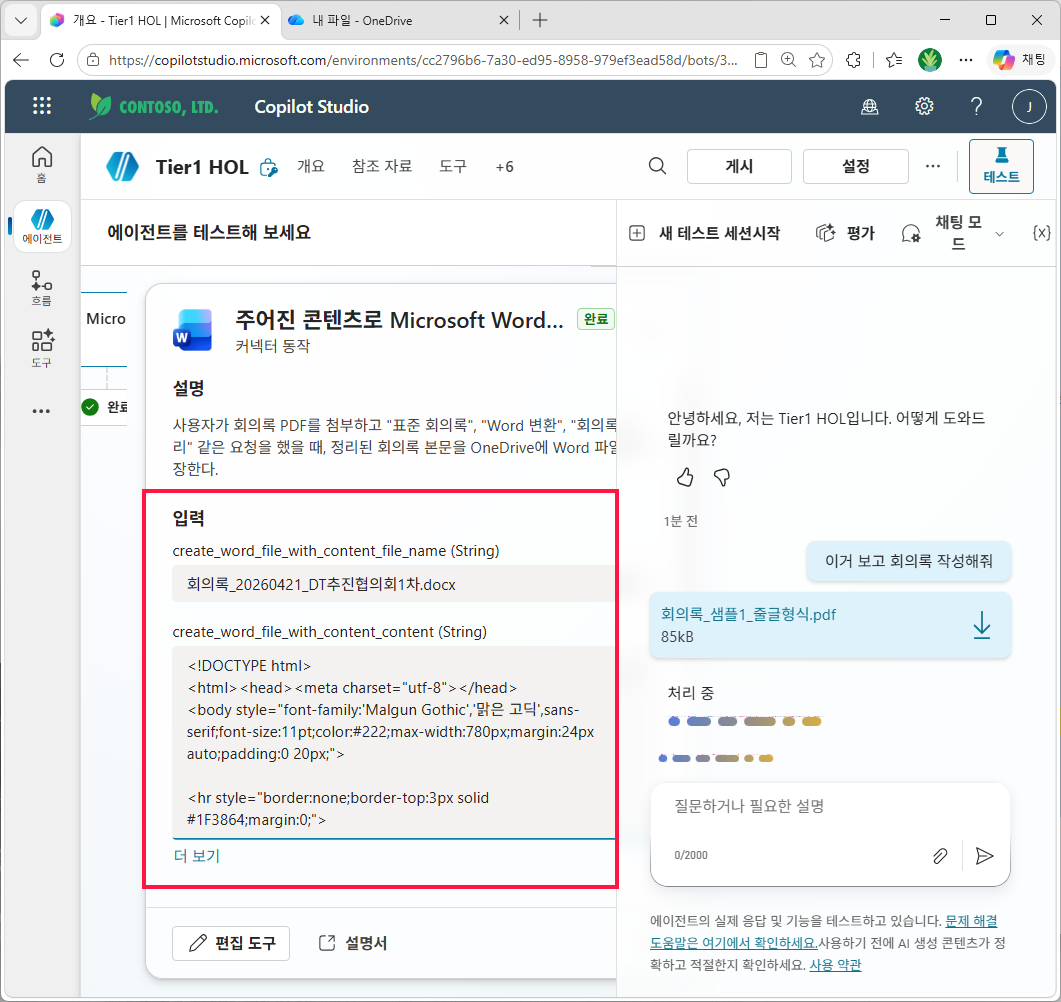This screenshot has height=1002, width=1061.
Task: Expand 더 보기 to show more content
Action: (x=196, y=856)
